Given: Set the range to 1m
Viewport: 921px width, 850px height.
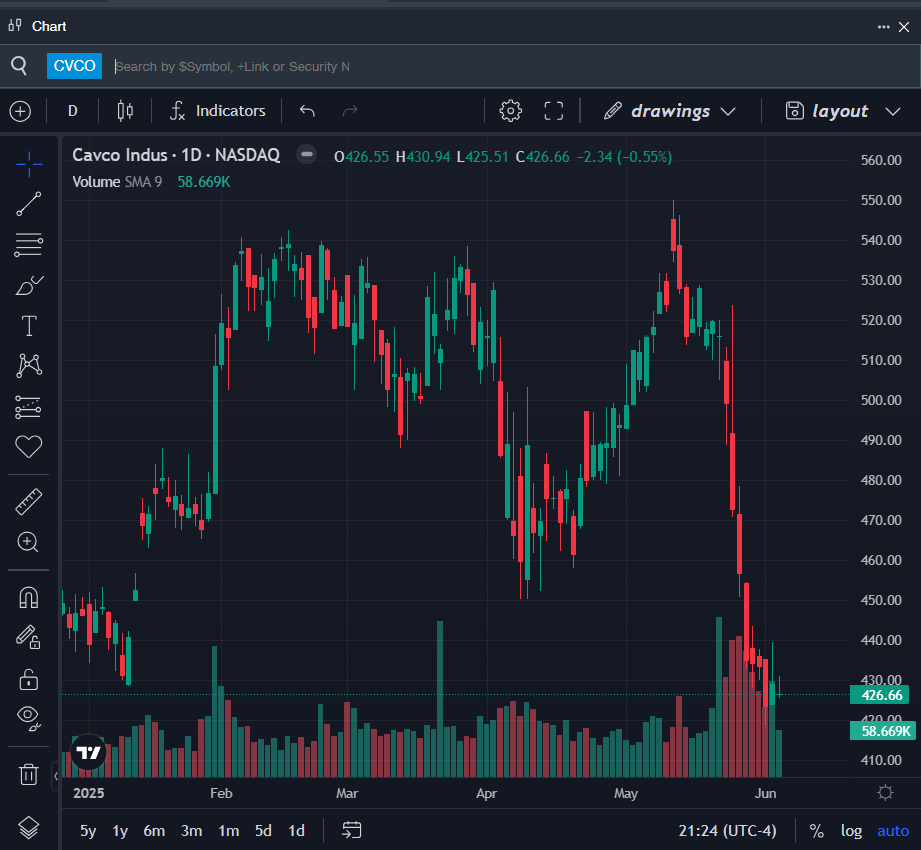Looking at the screenshot, I should [x=228, y=831].
